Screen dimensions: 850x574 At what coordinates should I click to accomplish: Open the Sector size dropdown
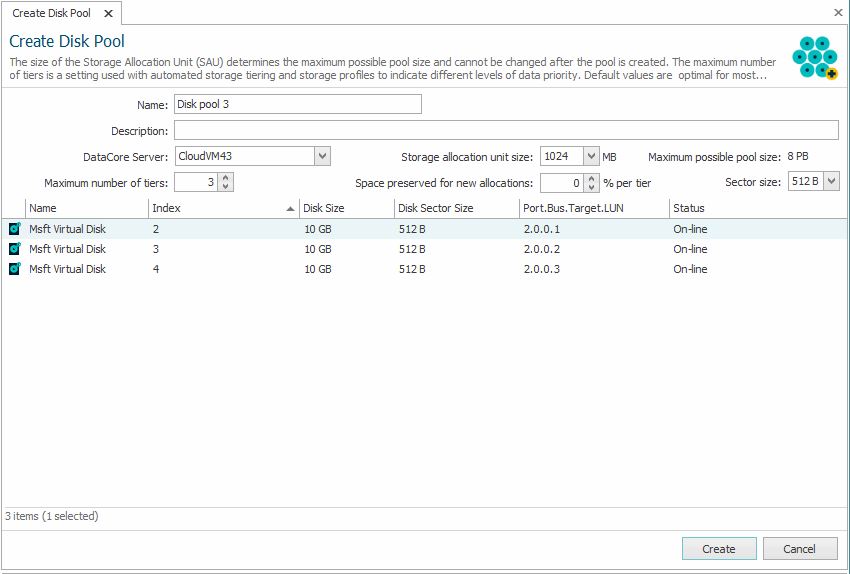[x=831, y=182]
